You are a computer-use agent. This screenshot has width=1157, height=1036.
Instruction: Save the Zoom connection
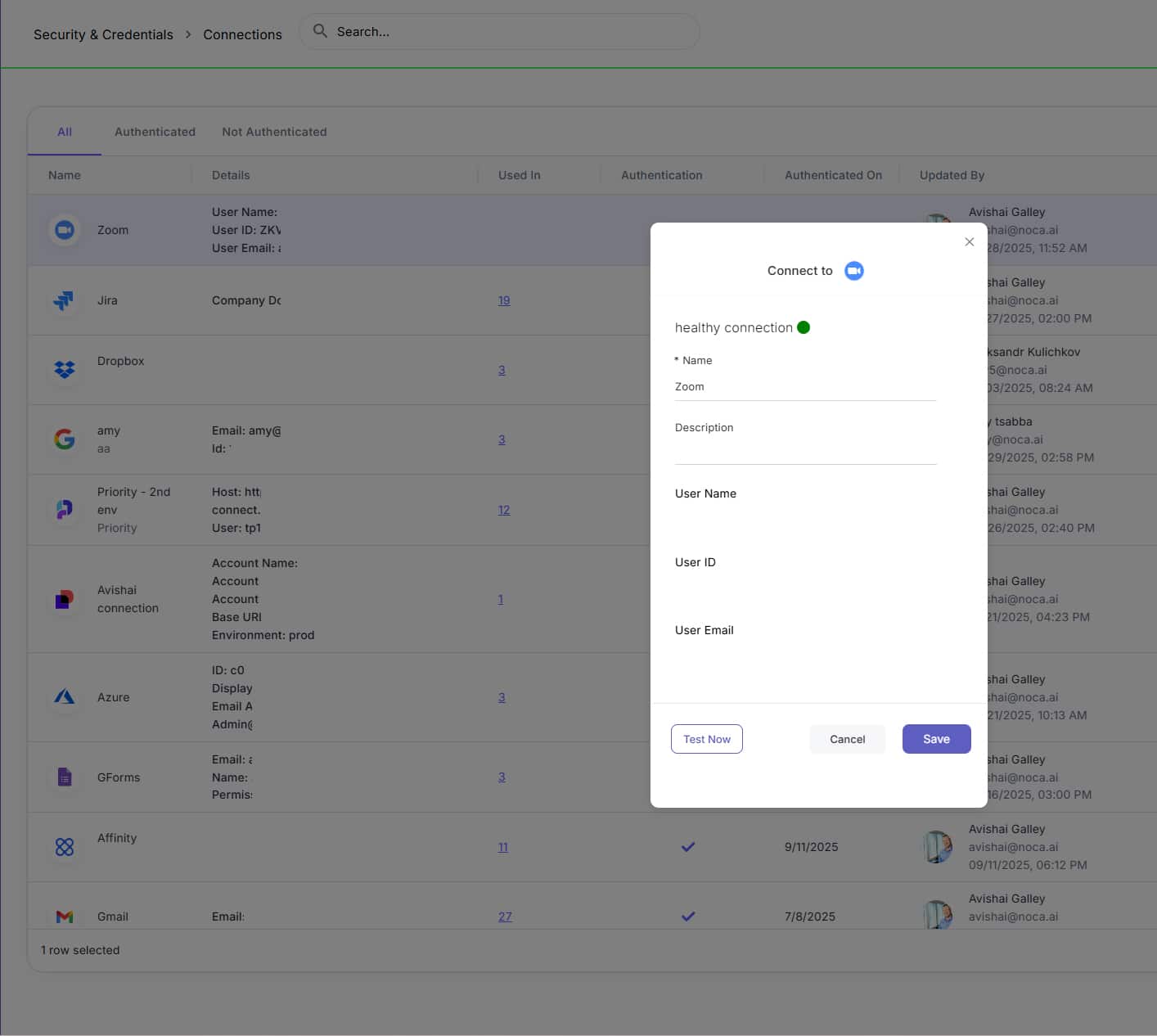pyautogui.click(x=936, y=739)
